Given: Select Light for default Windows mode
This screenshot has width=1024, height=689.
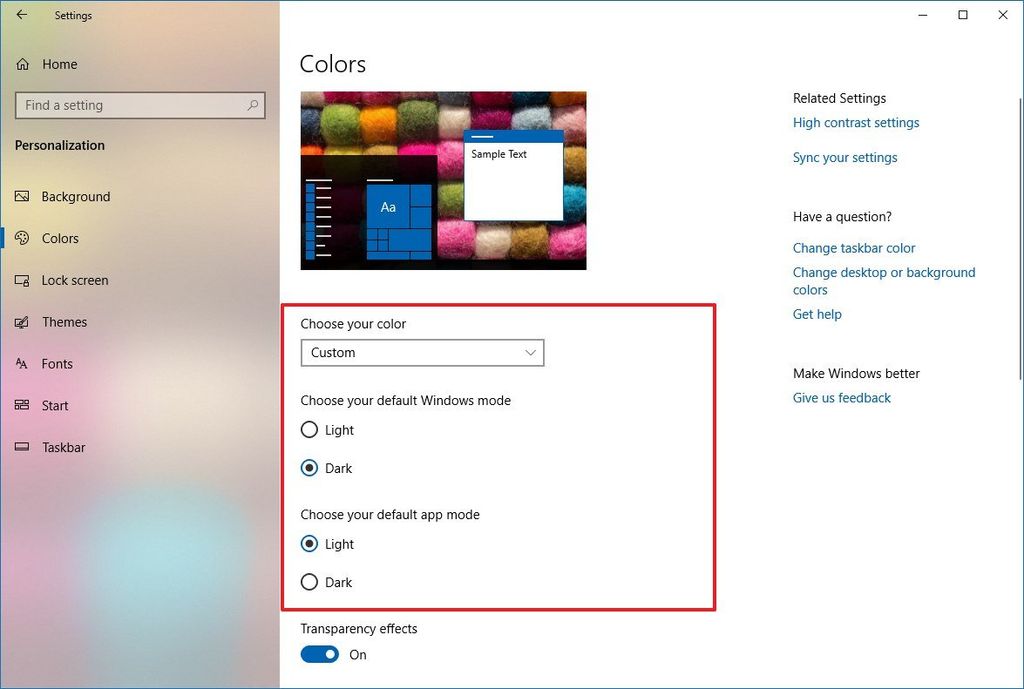Looking at the screenshot, I should tap(310, 430).
